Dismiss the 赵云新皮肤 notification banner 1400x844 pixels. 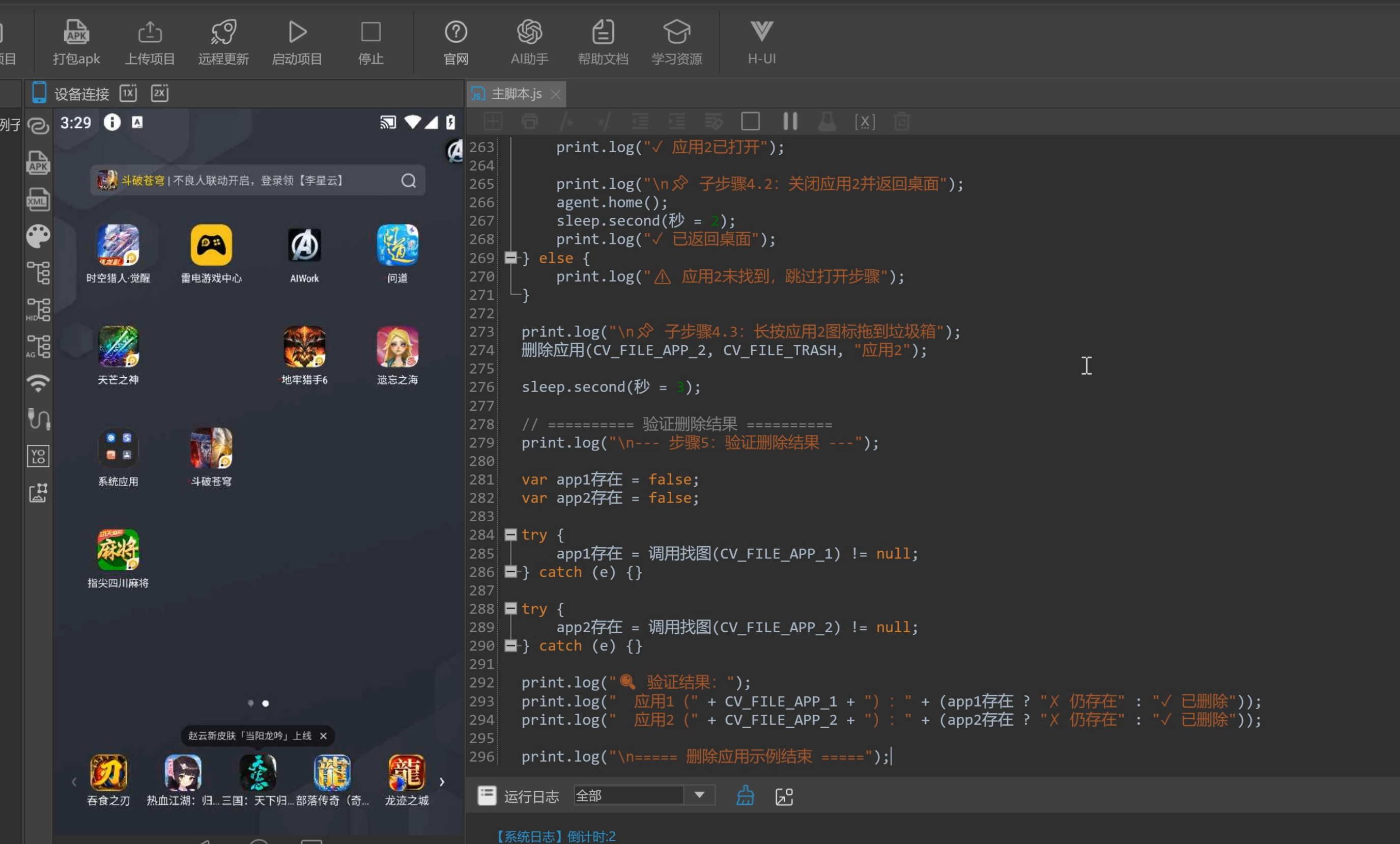click(x=323, y=736)
